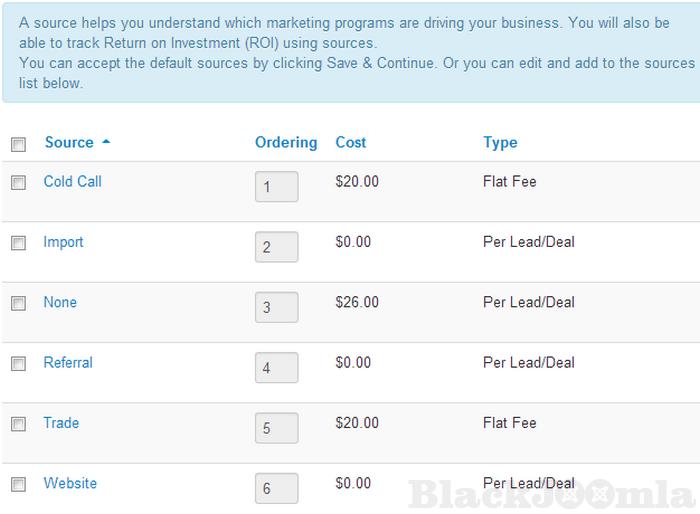Open the Trade source link
The image size is (700, 514).
point(61,423)
